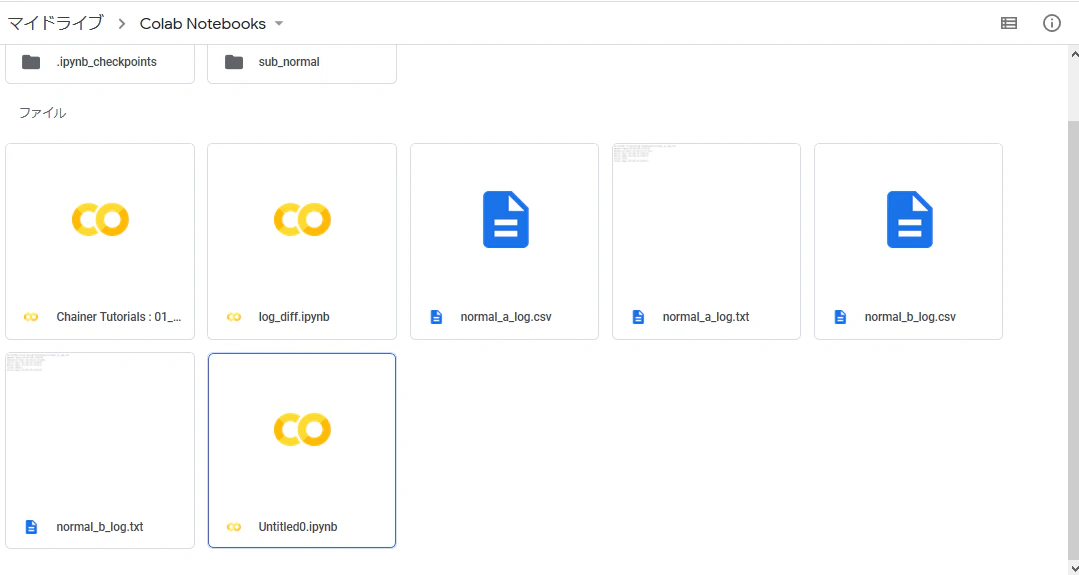Open Colab Notebooks folder dropdown
Viewport: 1079px width, 575px height.
click(279, 23)
